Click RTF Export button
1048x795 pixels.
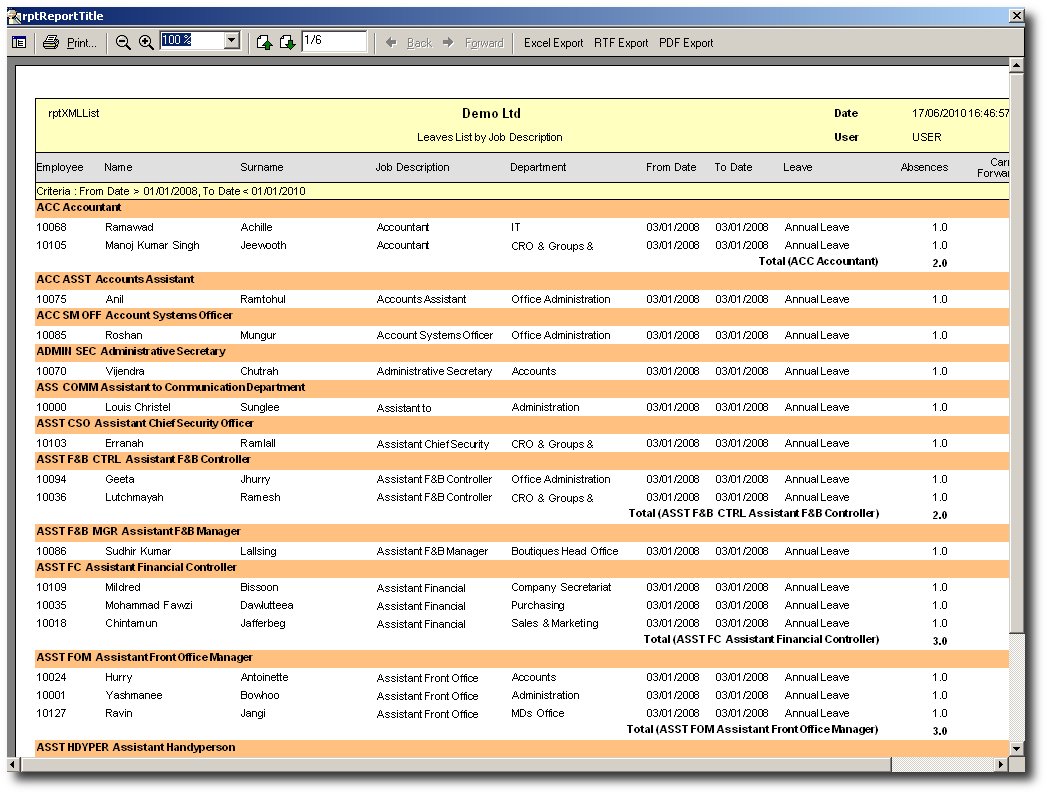(621, 43)
